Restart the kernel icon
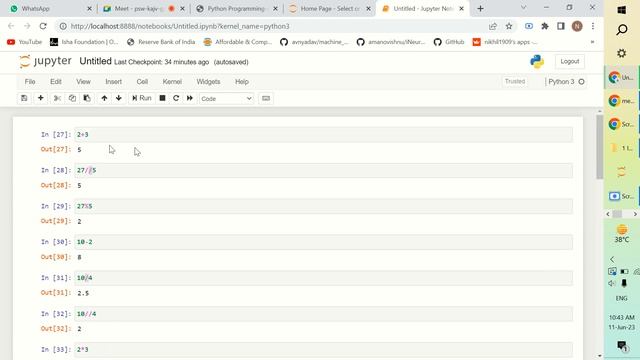The width and height of the screenshot is (640, 360). pyautogui.click(x=176, y=98)
